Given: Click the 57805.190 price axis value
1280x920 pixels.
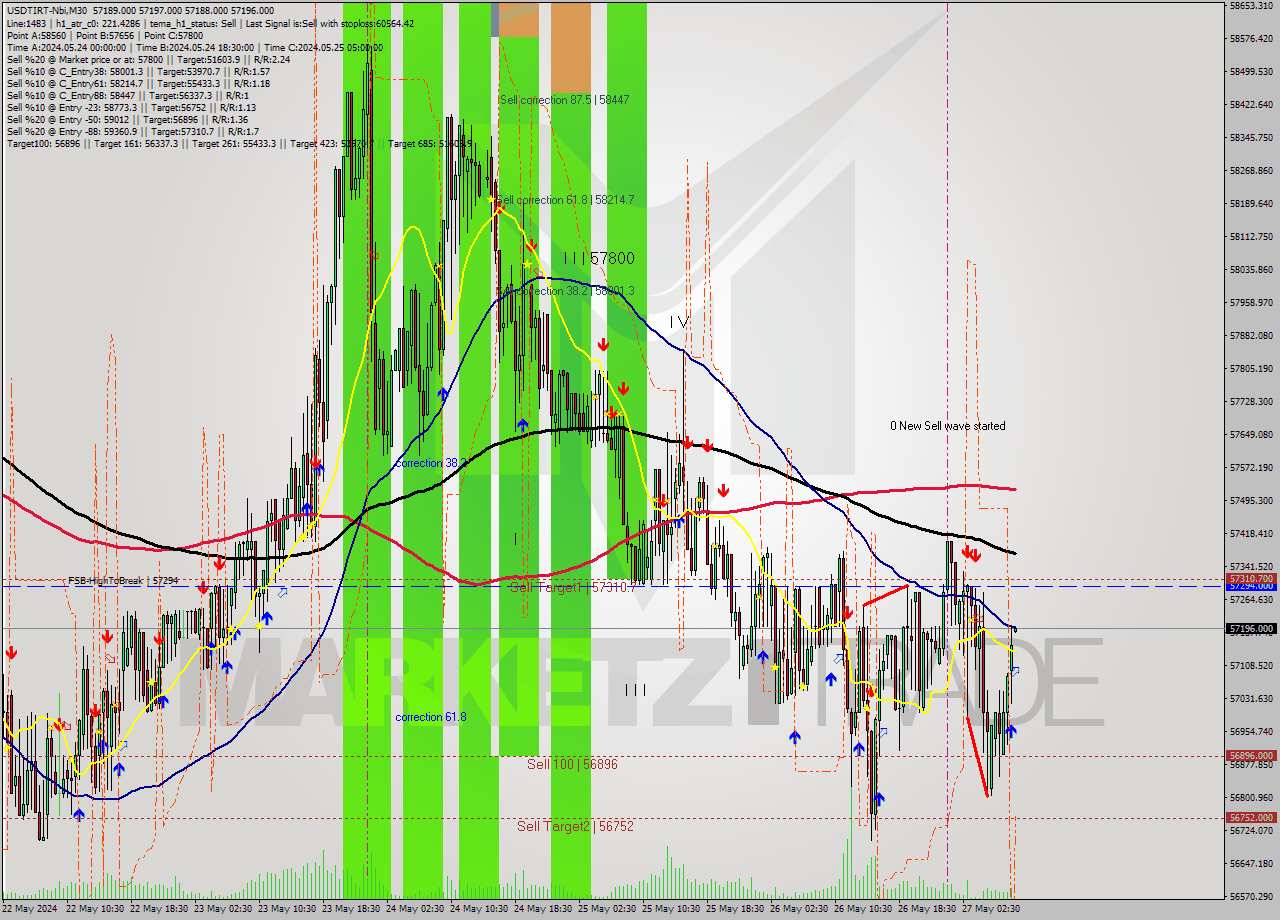Looking at the screenshot, I should click(x=1251, y=369).
